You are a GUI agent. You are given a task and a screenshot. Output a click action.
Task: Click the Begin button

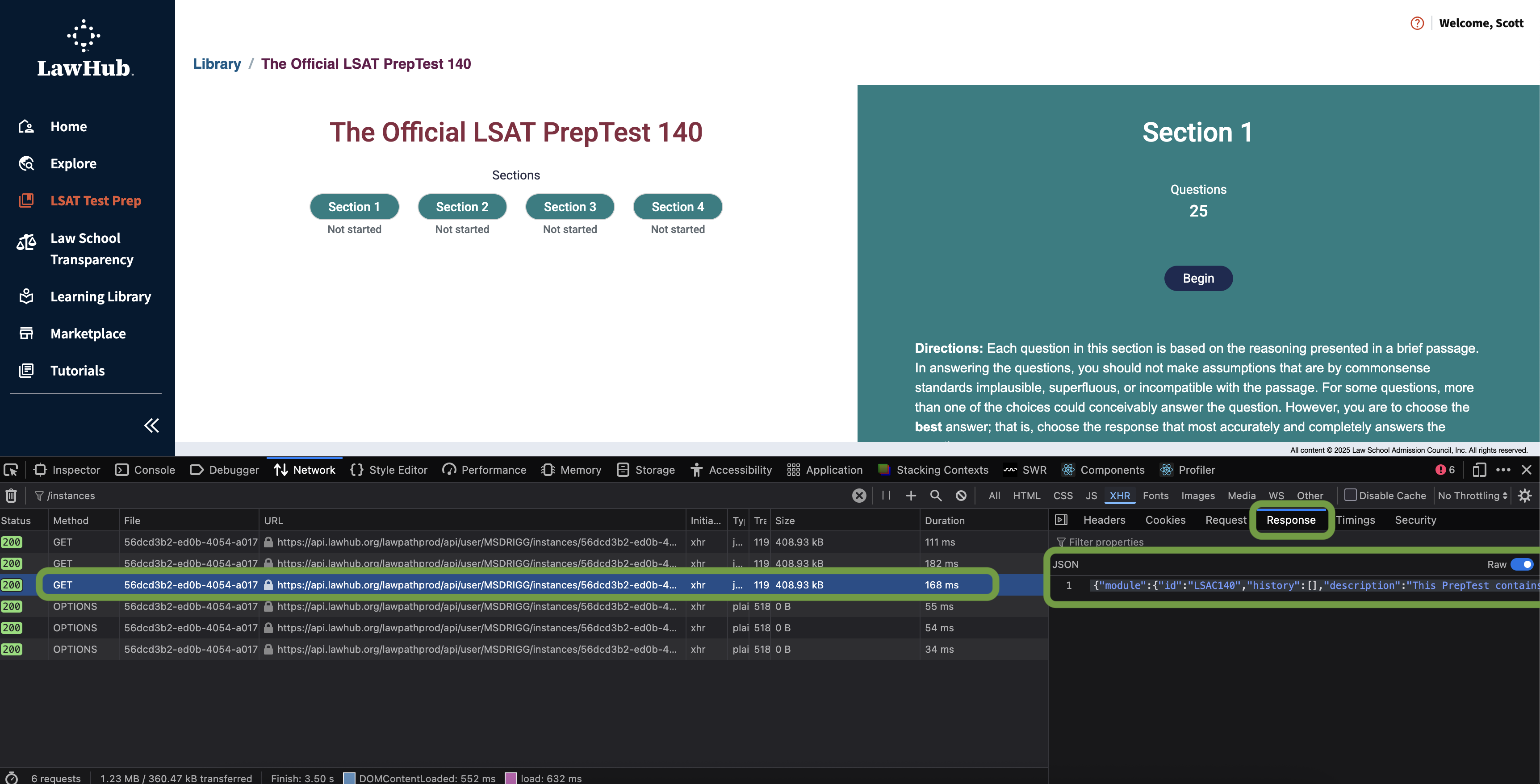(x=1198, y=279)
